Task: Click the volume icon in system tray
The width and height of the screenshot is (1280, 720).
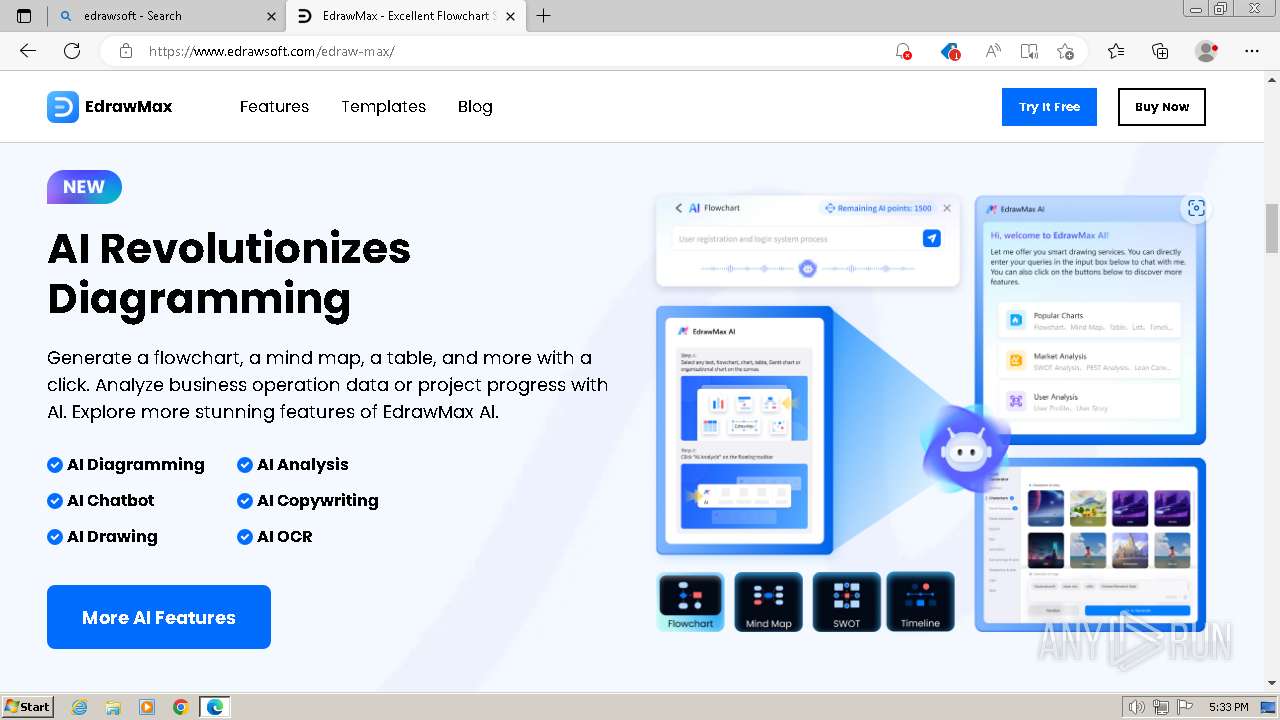Action: click(x=1137, y=707)
